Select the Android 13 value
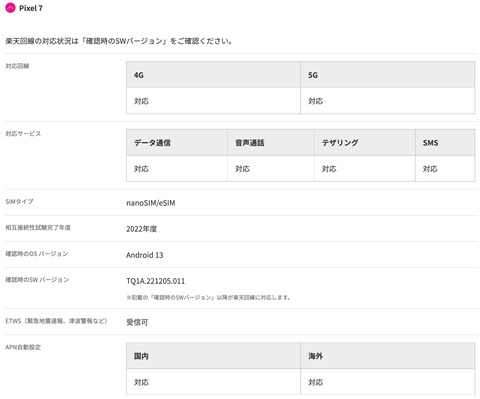 145,255
